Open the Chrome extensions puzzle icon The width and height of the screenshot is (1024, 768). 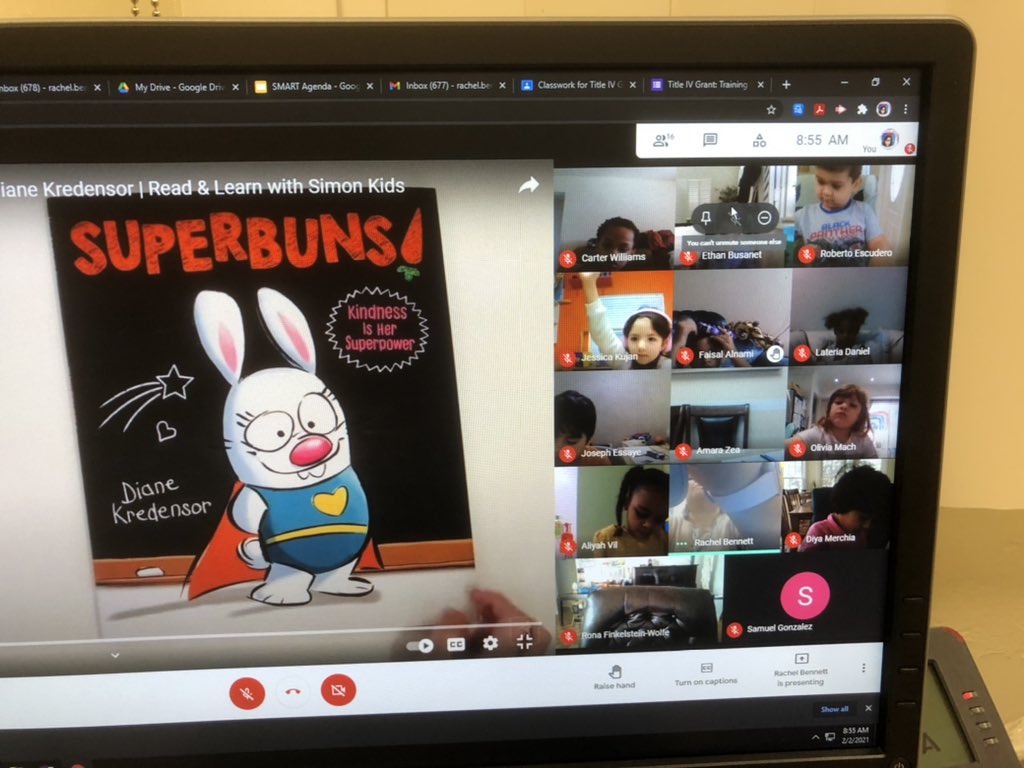[862, 109]
